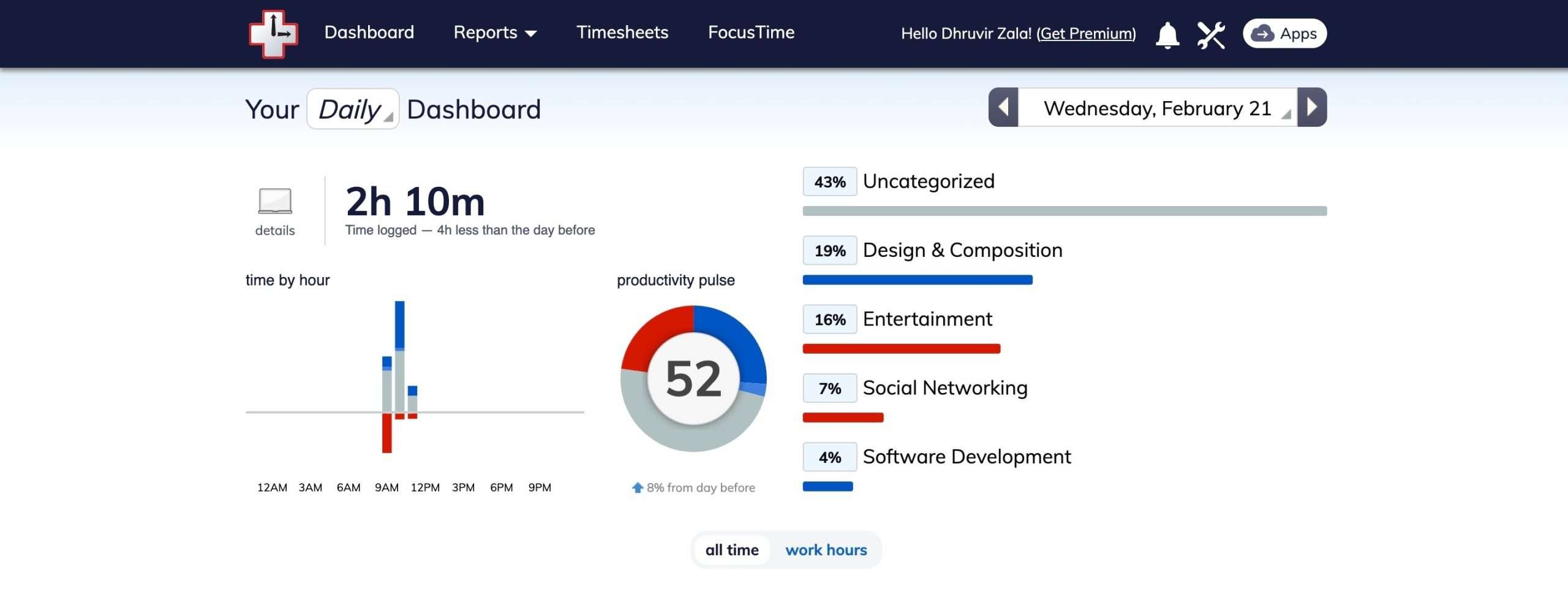The width and height of the screenshot is (1568, 605).
Task: Click the Social Networking red bar
Action: pyautogui.click(x=843, y=417)
